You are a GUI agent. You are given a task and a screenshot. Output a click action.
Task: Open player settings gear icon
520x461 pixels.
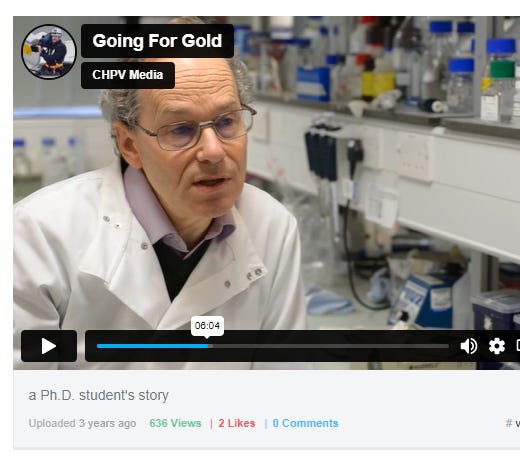(x=497, y=346)
